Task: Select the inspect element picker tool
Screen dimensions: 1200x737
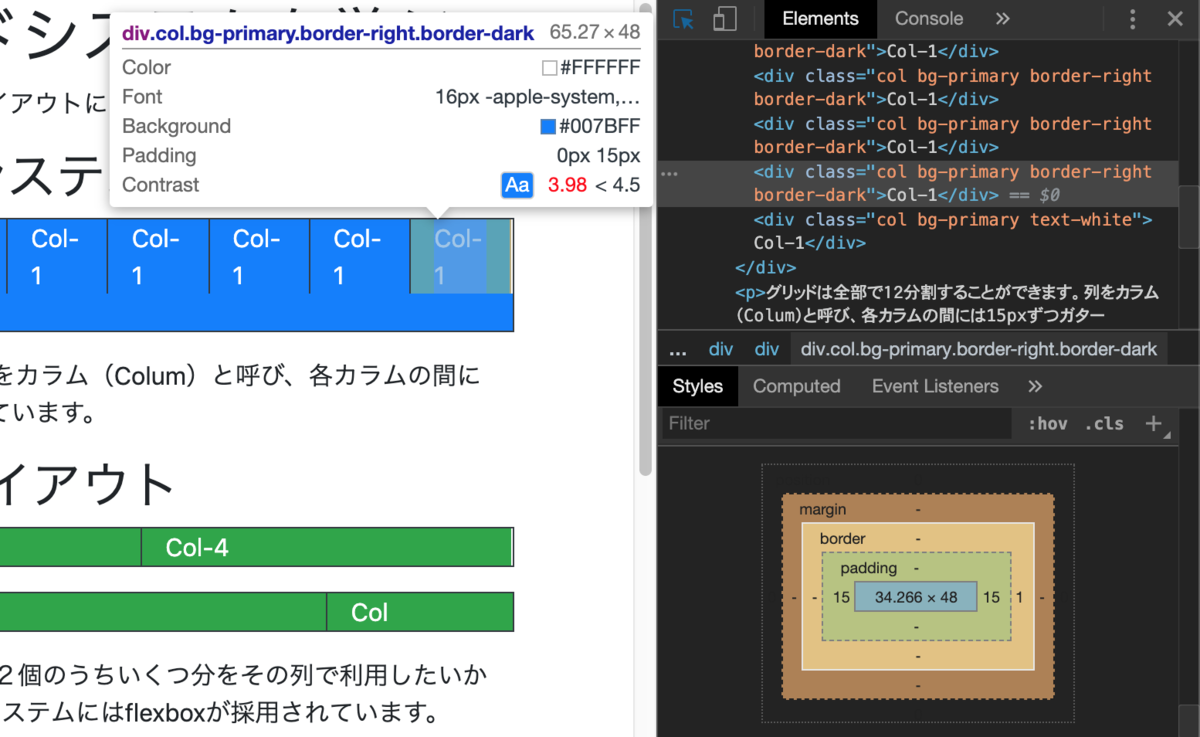Action: coord(683,19)
